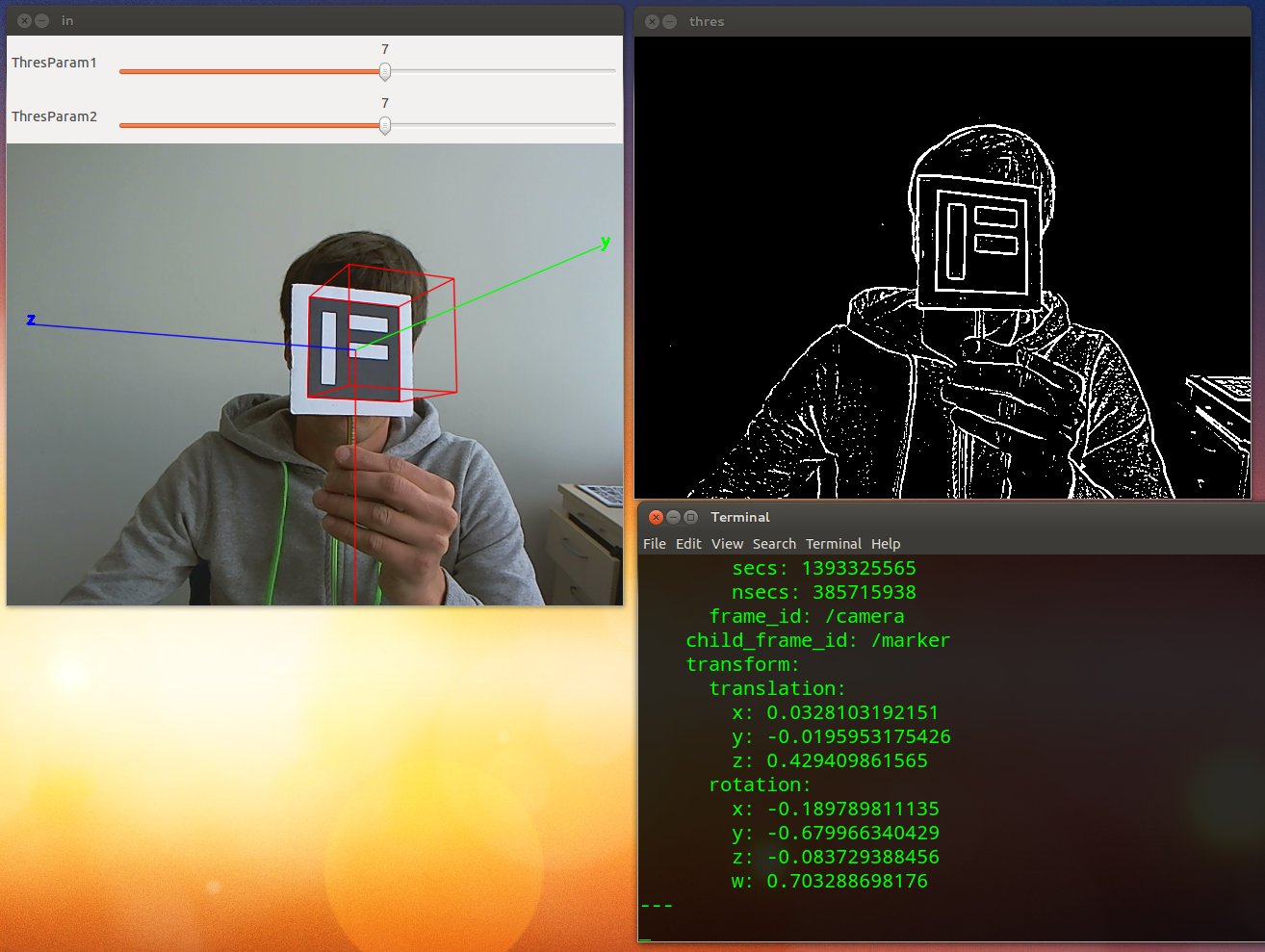1265x952 pixels.
Task: Click rotation x value -0.189789811135
Action: [x=853, y=809]
